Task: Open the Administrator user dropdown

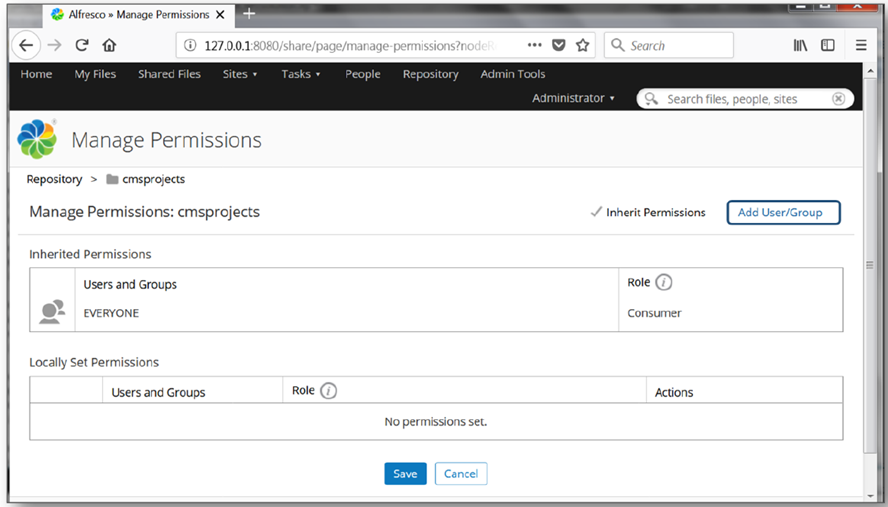Action: point(573,98)
